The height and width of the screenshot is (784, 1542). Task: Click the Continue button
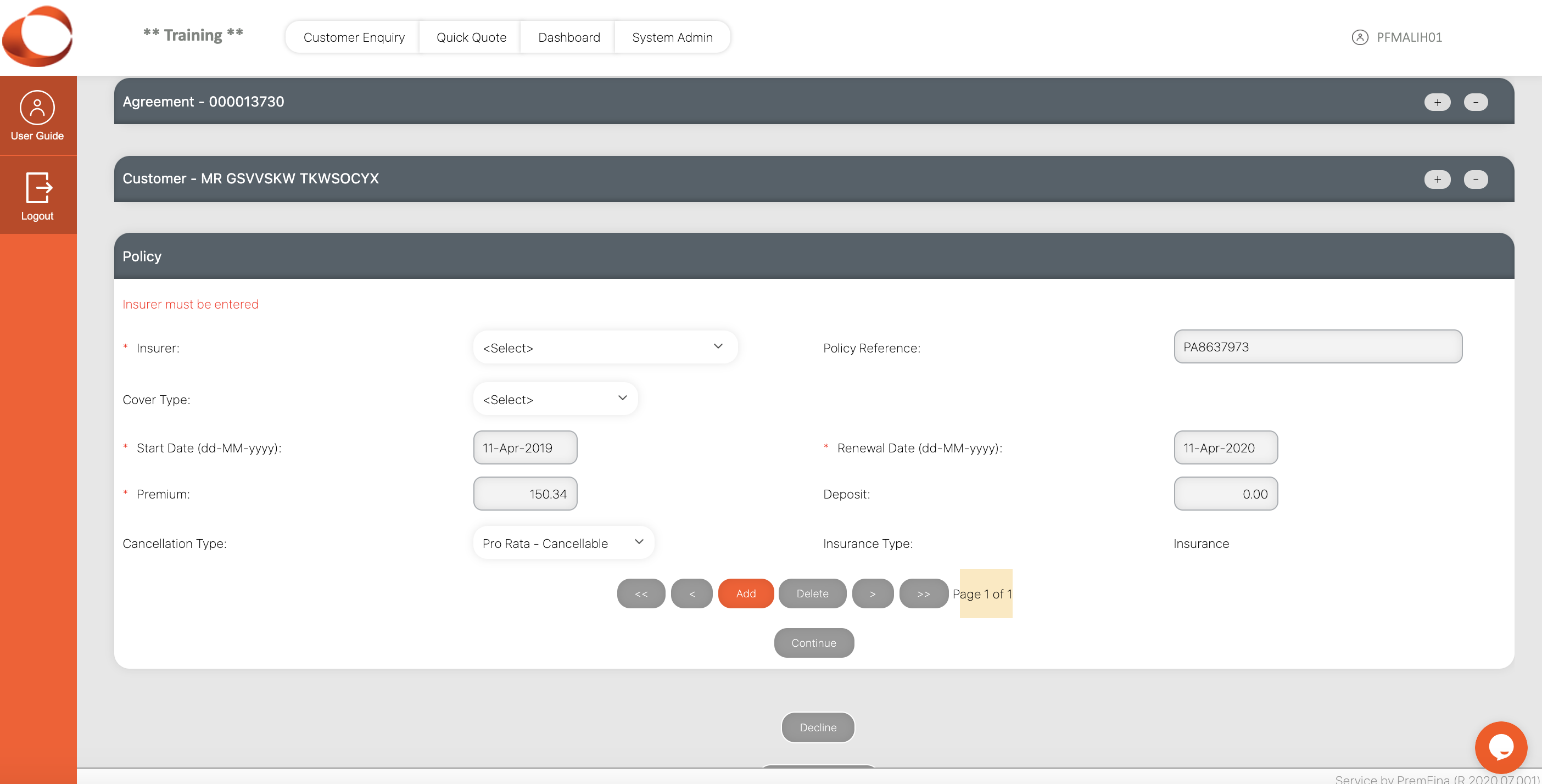point(813,642)
